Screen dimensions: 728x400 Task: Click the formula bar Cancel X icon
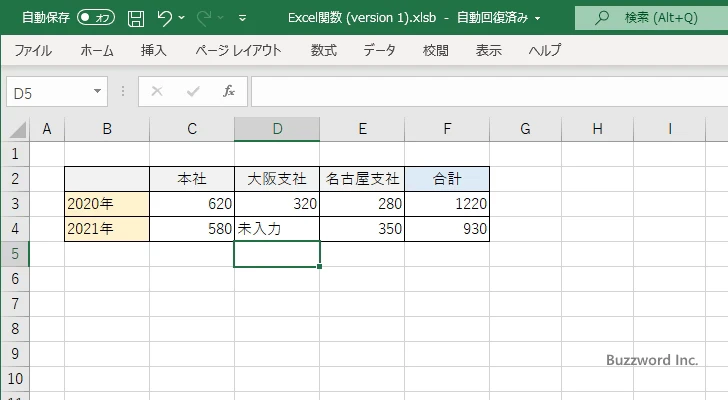[157, 91]
